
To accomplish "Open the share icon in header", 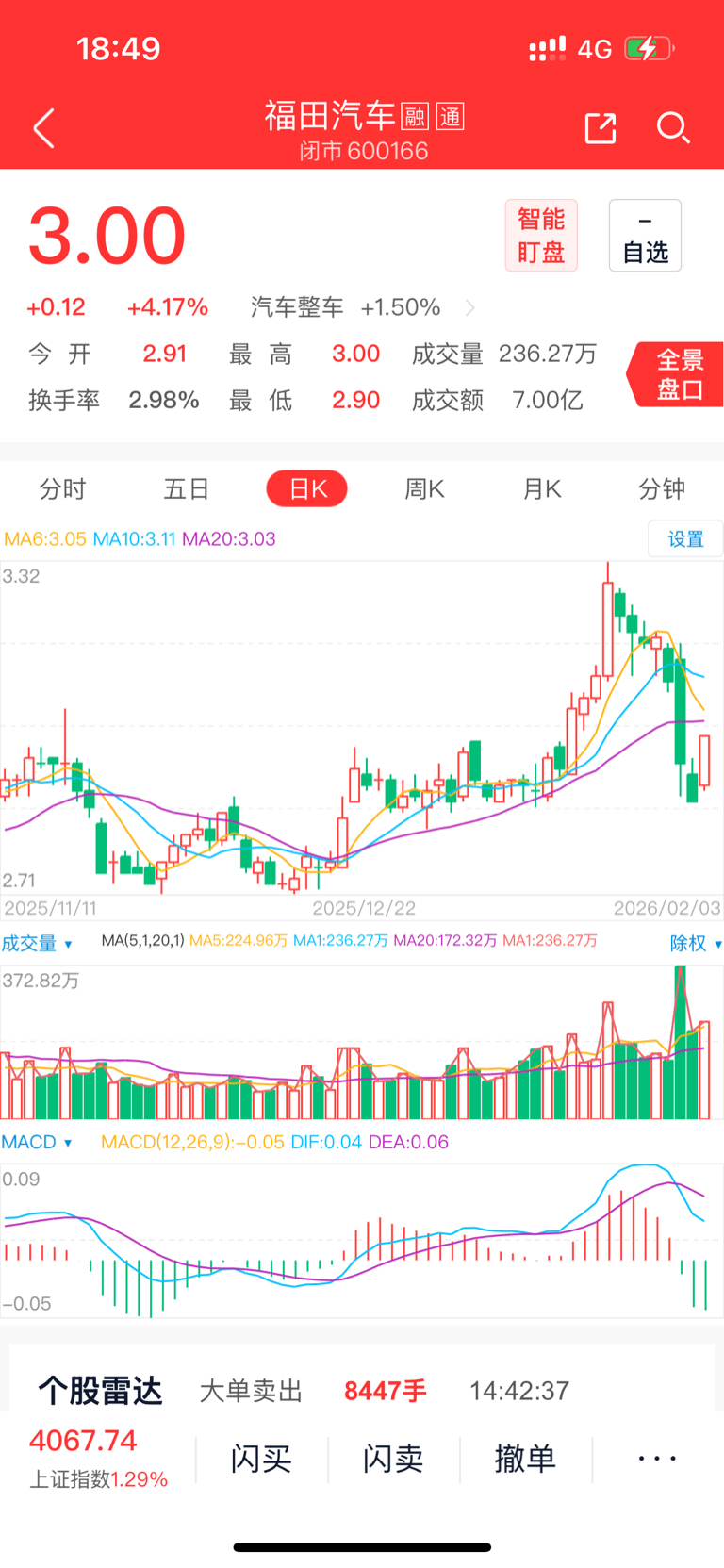I will (601, 128).
